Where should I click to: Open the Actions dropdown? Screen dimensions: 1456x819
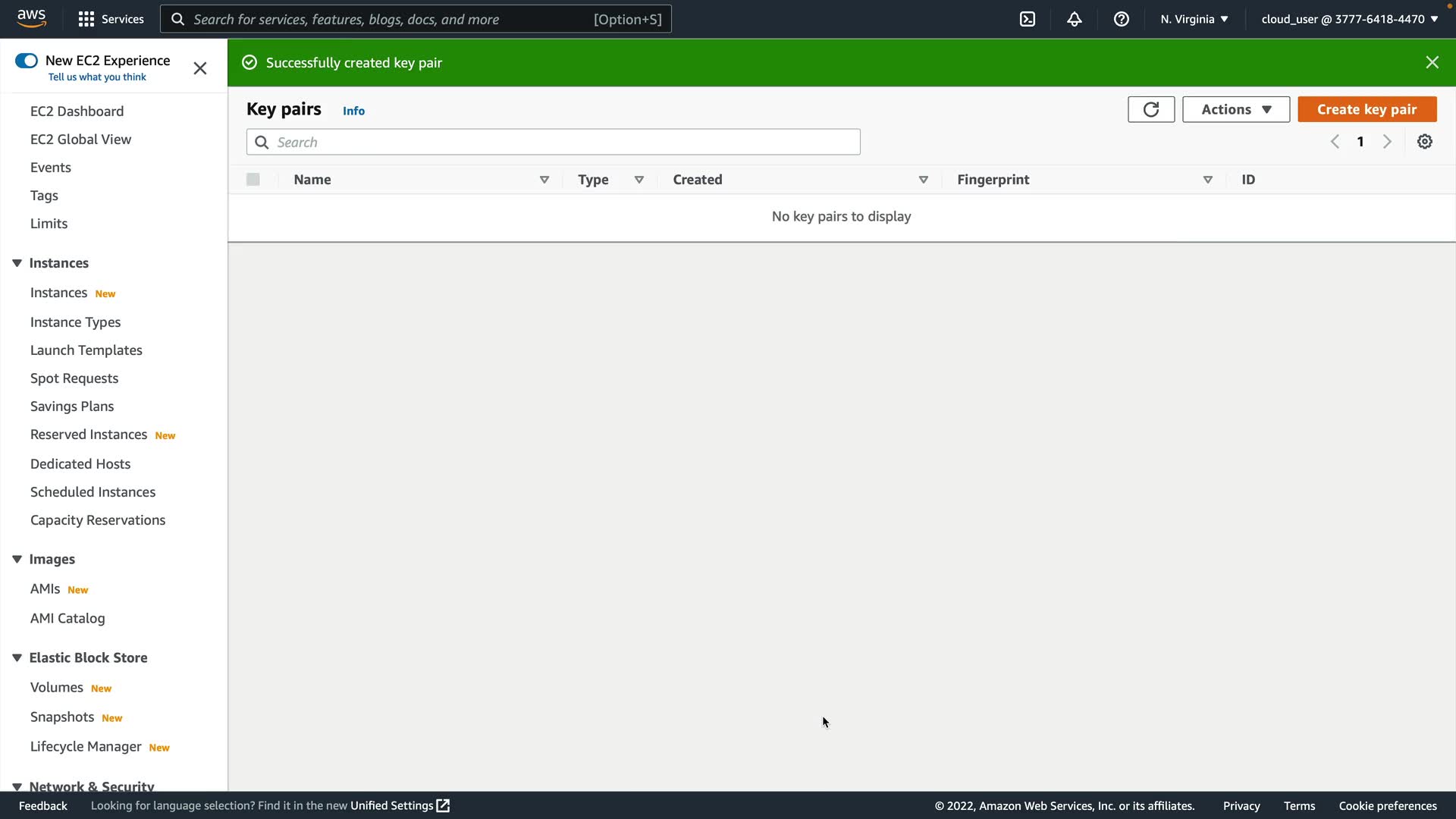pyautogui.click(x=1235, y=109)
